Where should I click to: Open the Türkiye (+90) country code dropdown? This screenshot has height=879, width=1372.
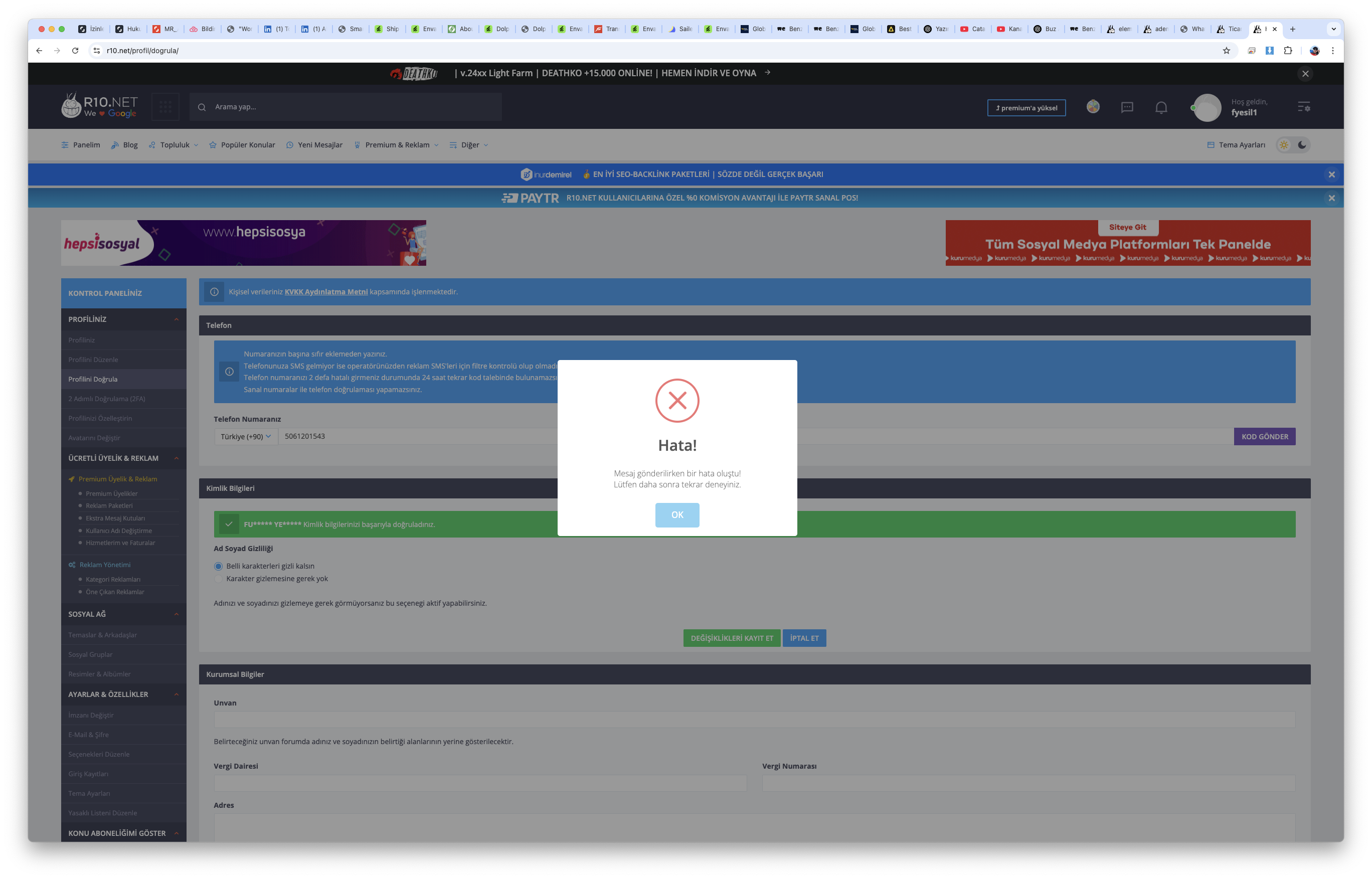pyautogui.click(x=246, y=437)
